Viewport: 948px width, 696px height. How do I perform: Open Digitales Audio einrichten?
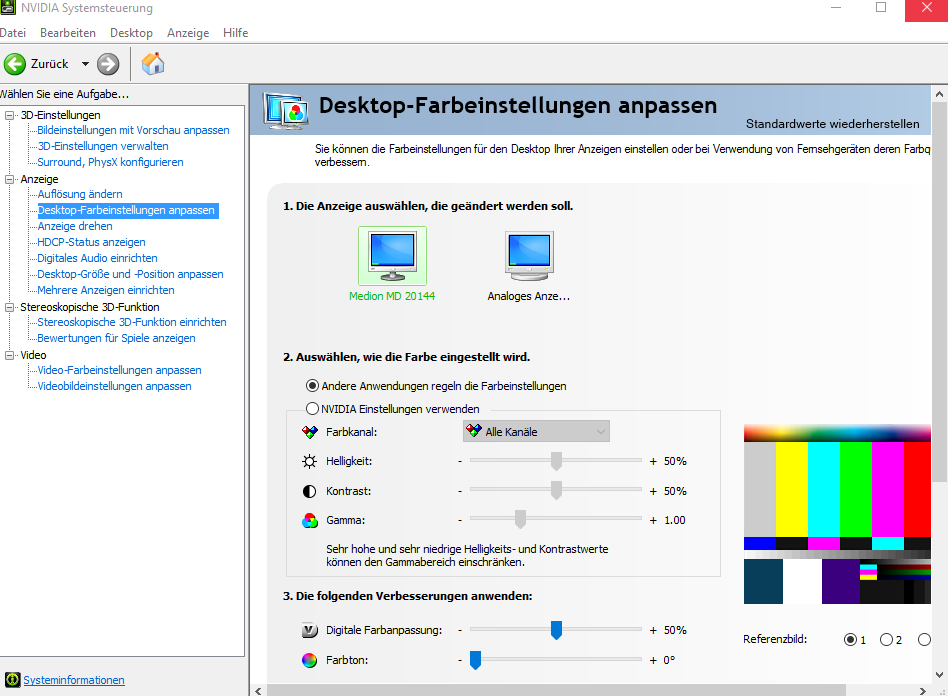[x=97, y=258]
